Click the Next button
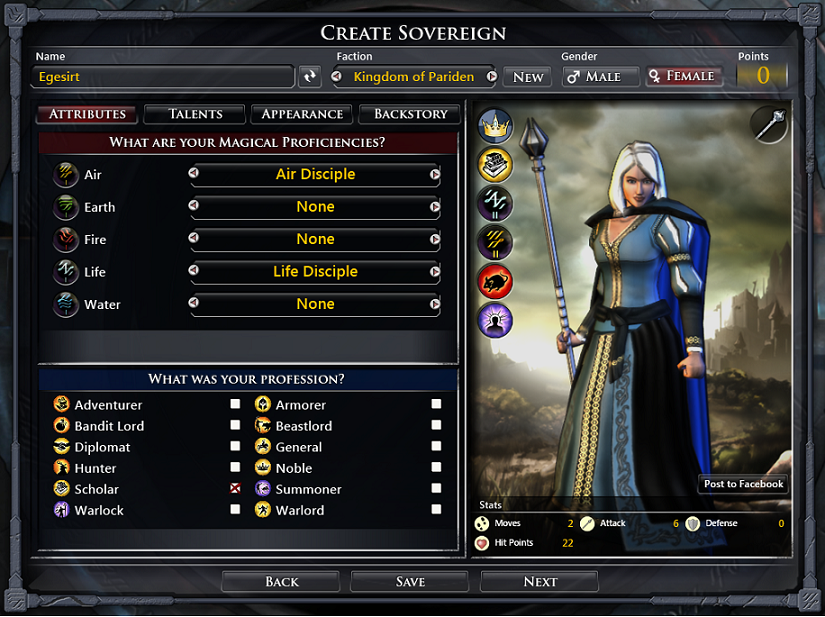Screen dimensions: 825x617 coord(540,582)
